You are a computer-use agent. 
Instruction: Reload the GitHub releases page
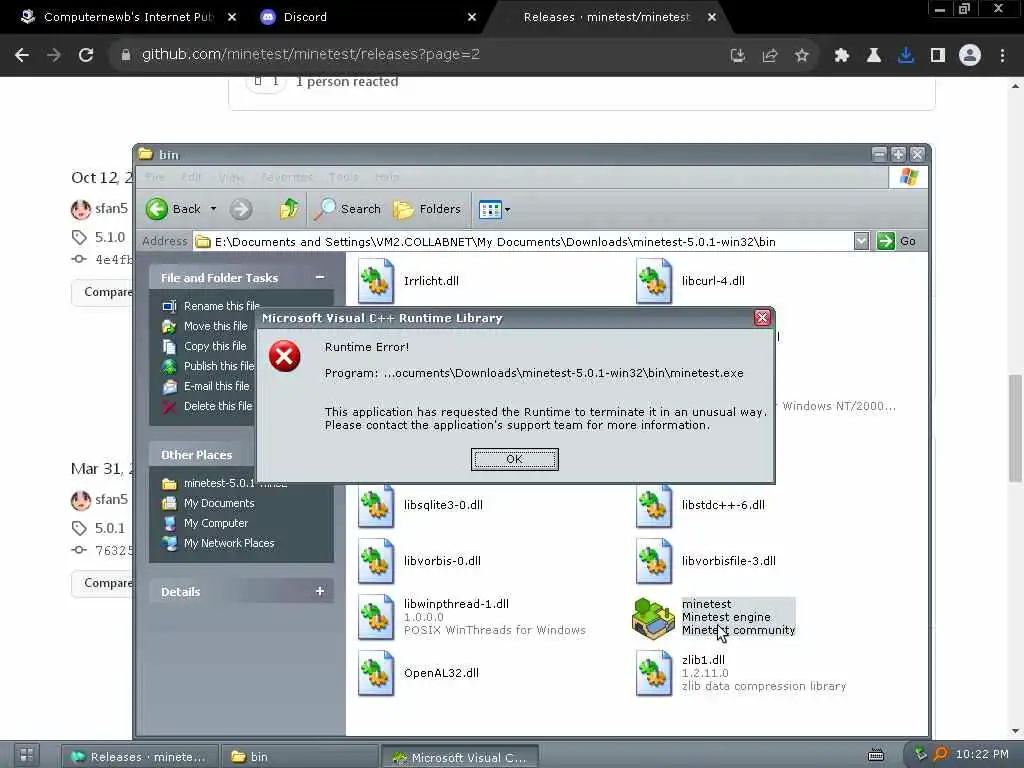[x=86, y=55]
